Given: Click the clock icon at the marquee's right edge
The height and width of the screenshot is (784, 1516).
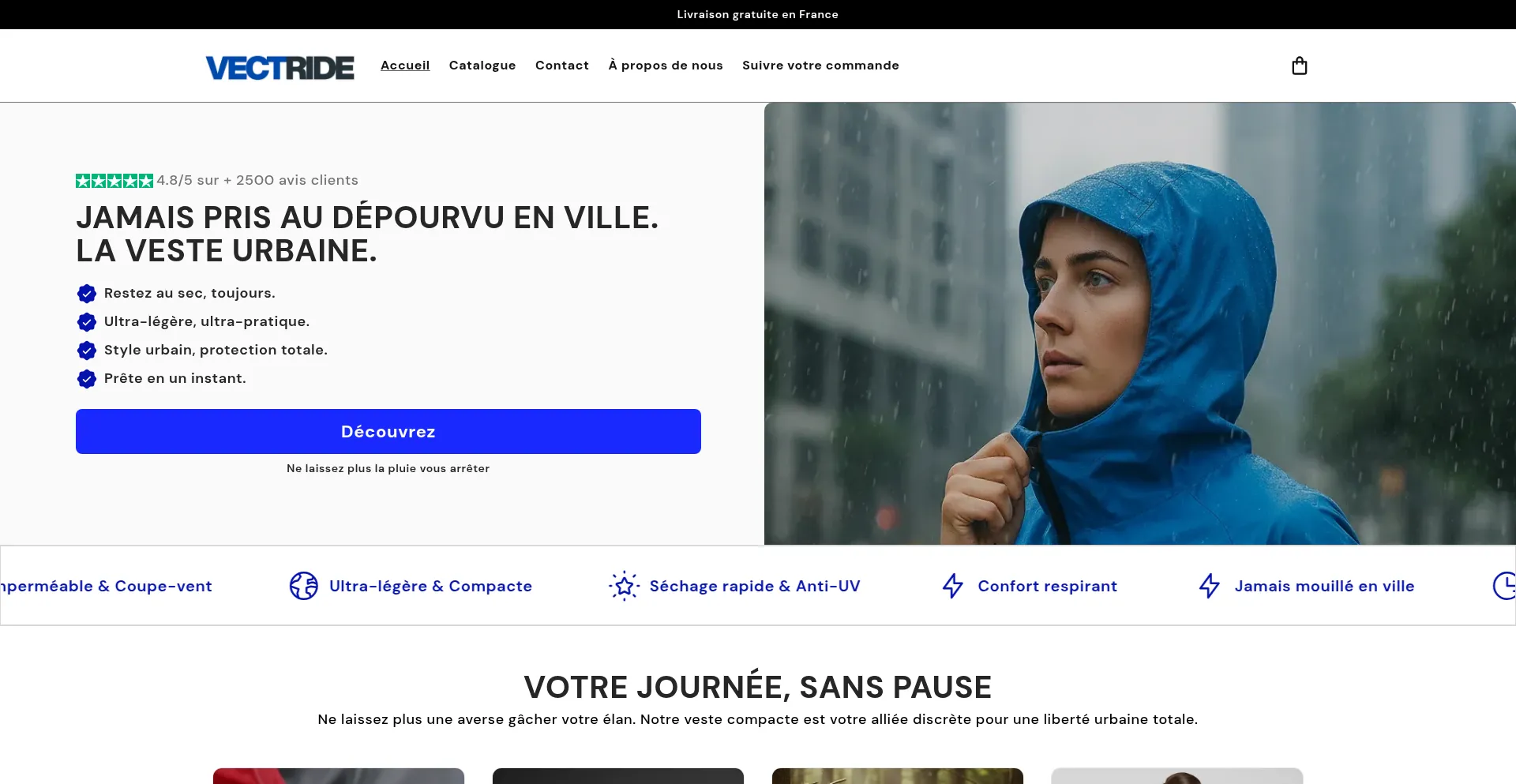Looking at the screenshot, I should [x=1505, y=586].
